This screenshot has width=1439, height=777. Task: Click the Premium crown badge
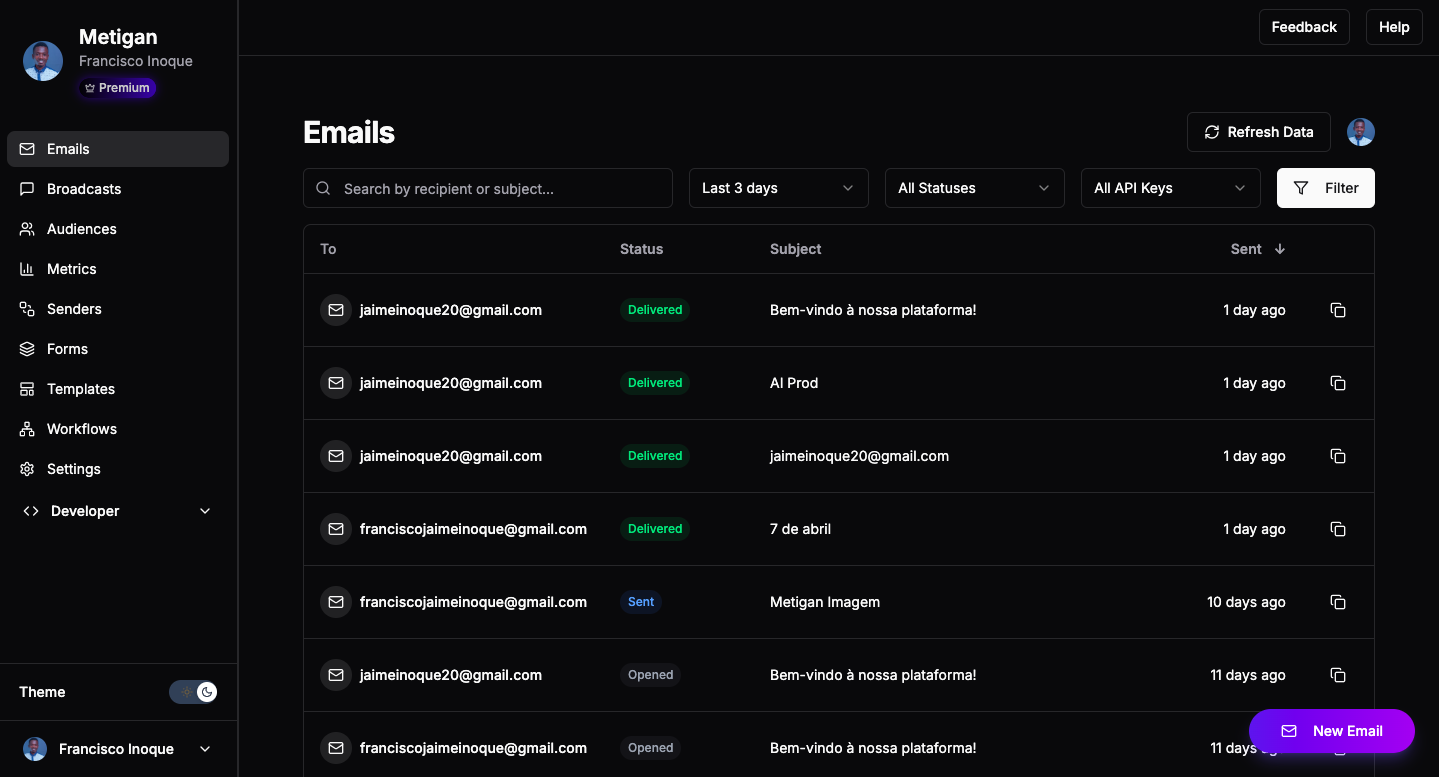click(118, 88)
